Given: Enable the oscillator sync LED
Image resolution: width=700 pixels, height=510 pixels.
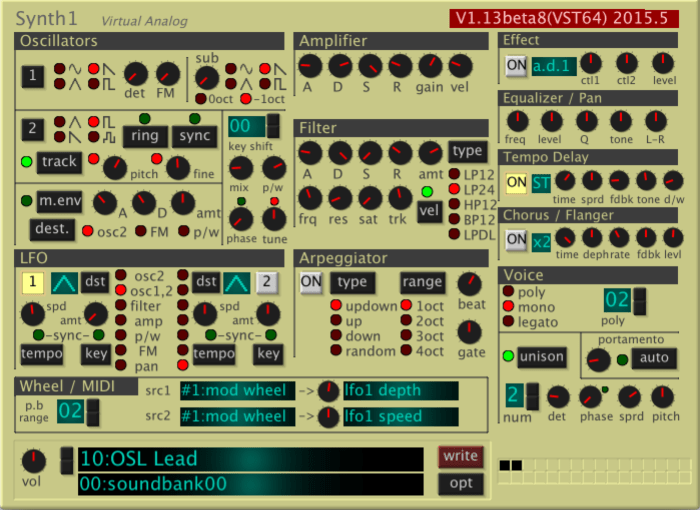Looking at the screenshot, I should (195, 118).
